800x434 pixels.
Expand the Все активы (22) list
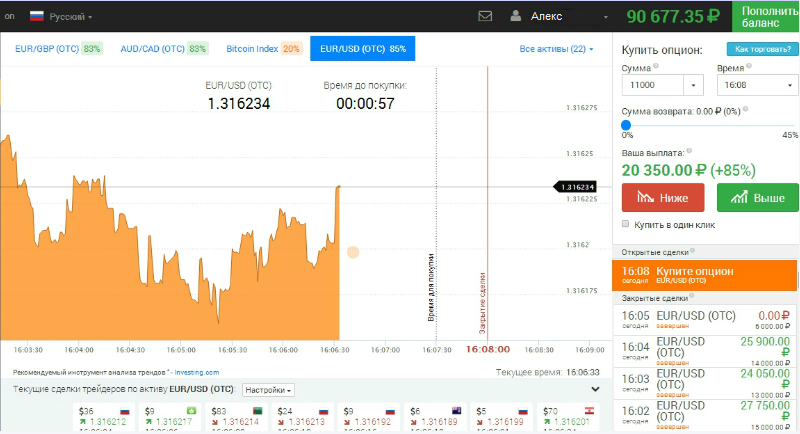point(556,48)
